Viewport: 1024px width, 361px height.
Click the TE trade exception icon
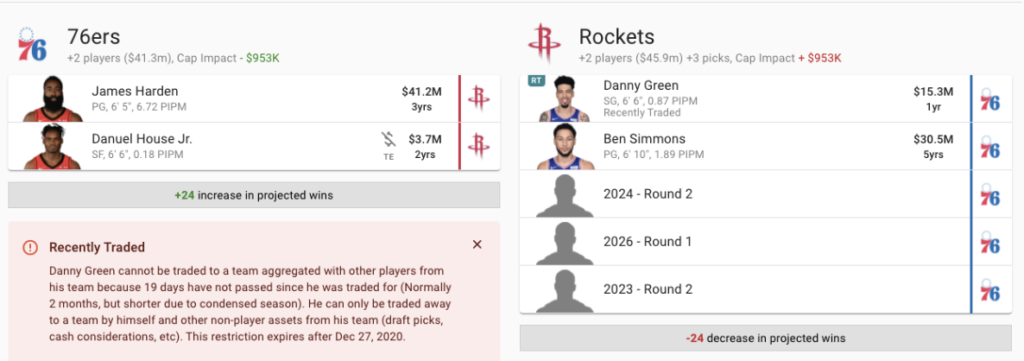click(389, 146)
